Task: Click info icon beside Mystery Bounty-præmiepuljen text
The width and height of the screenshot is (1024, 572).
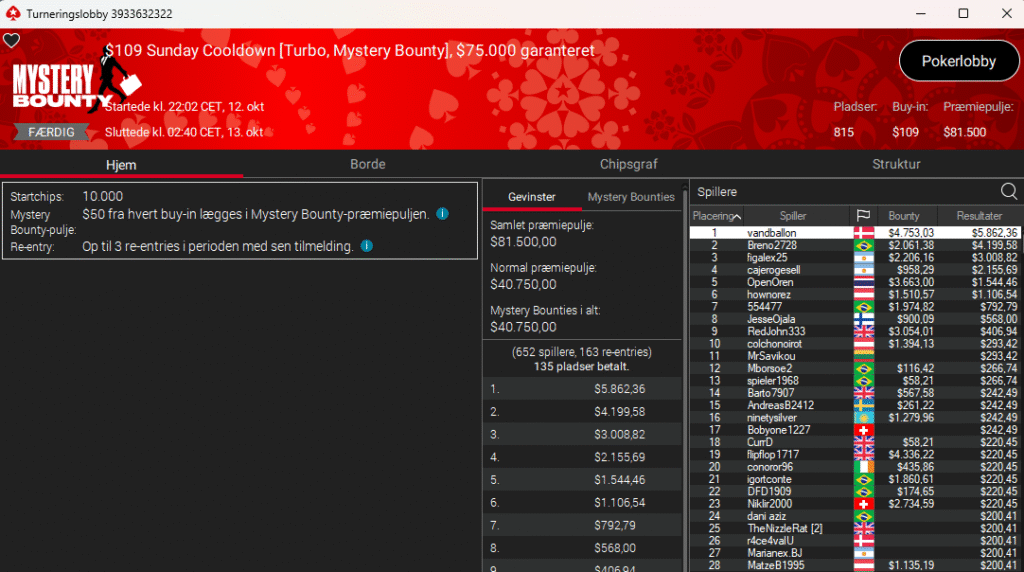Action: click(442, 214)
